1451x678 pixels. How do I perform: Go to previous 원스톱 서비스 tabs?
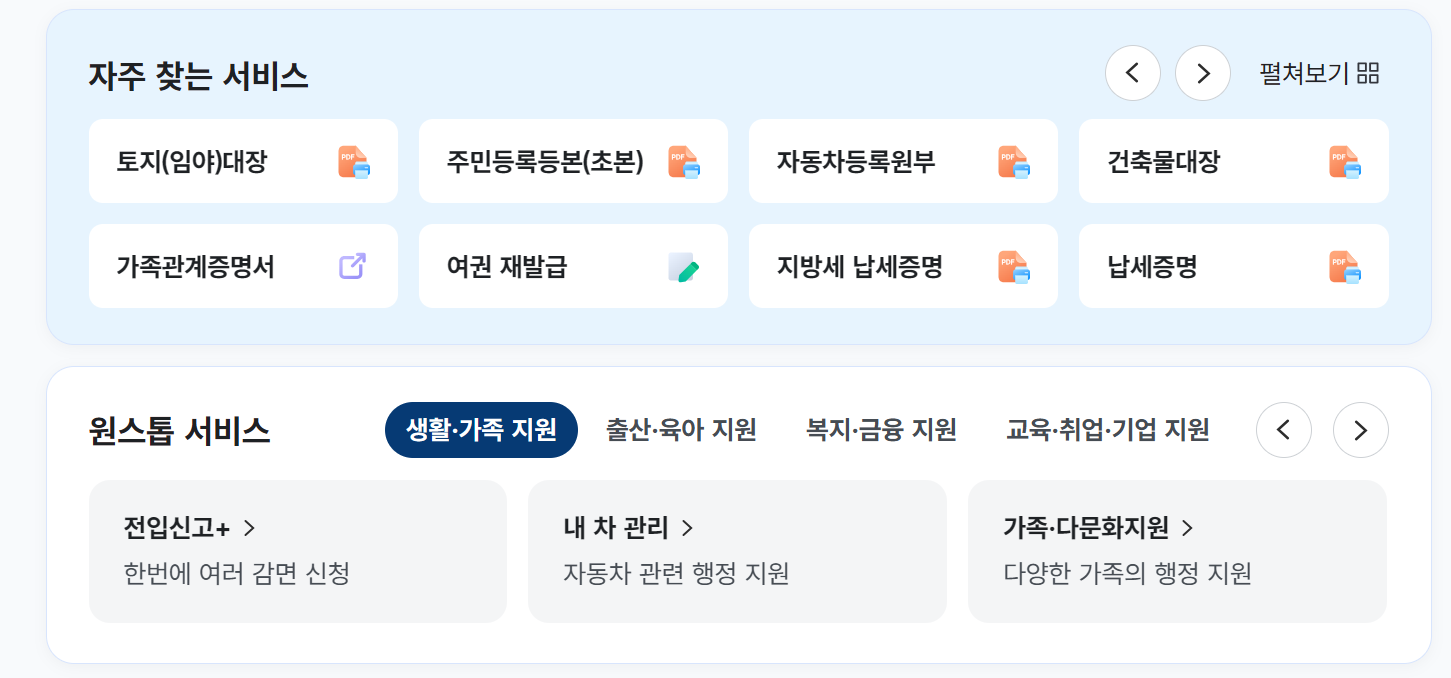pos(1284,430)
